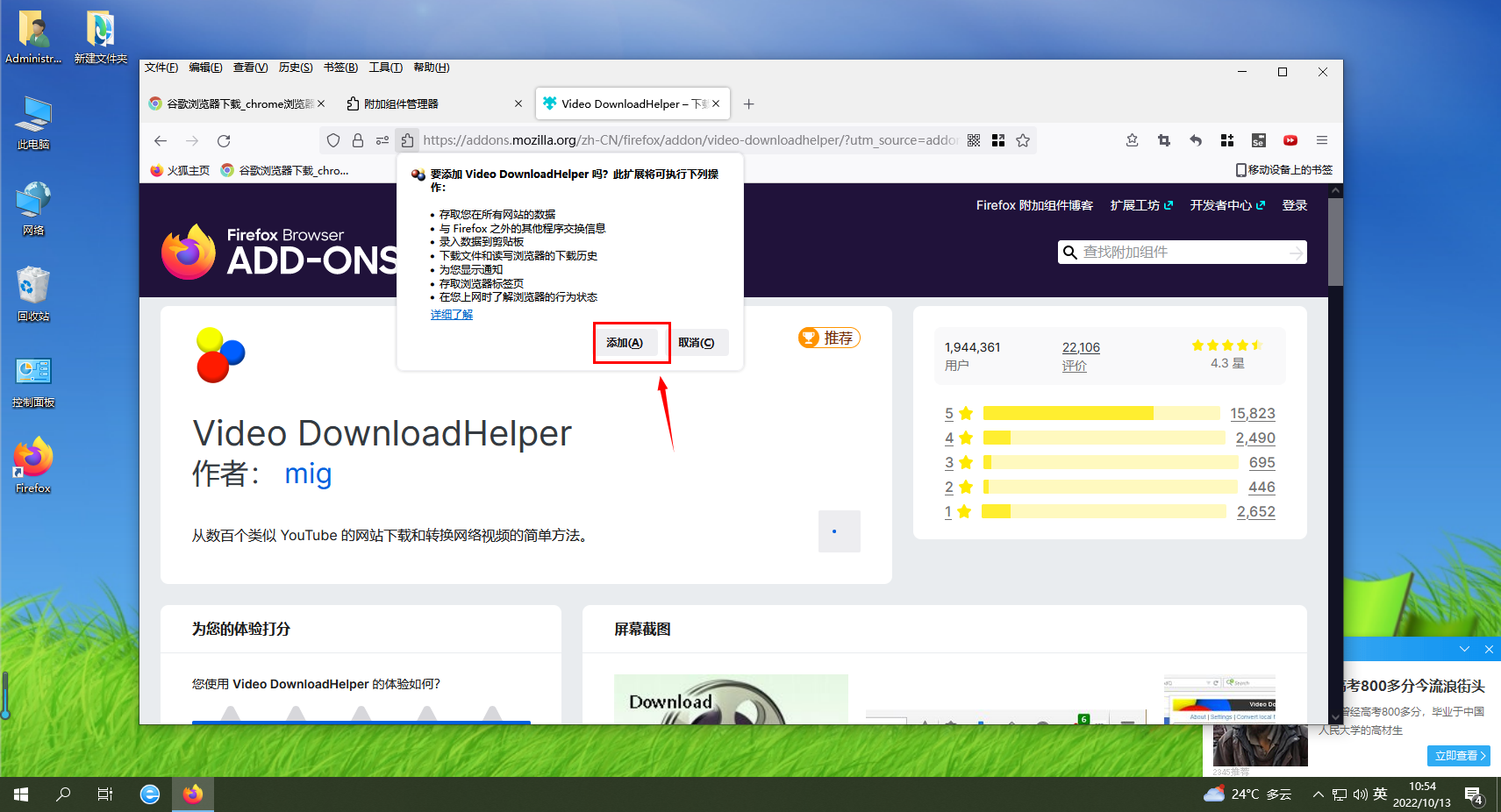Open the 帮助(H) menu
The height and width of the screenshot is (812, 1501).
pos(431,68)
